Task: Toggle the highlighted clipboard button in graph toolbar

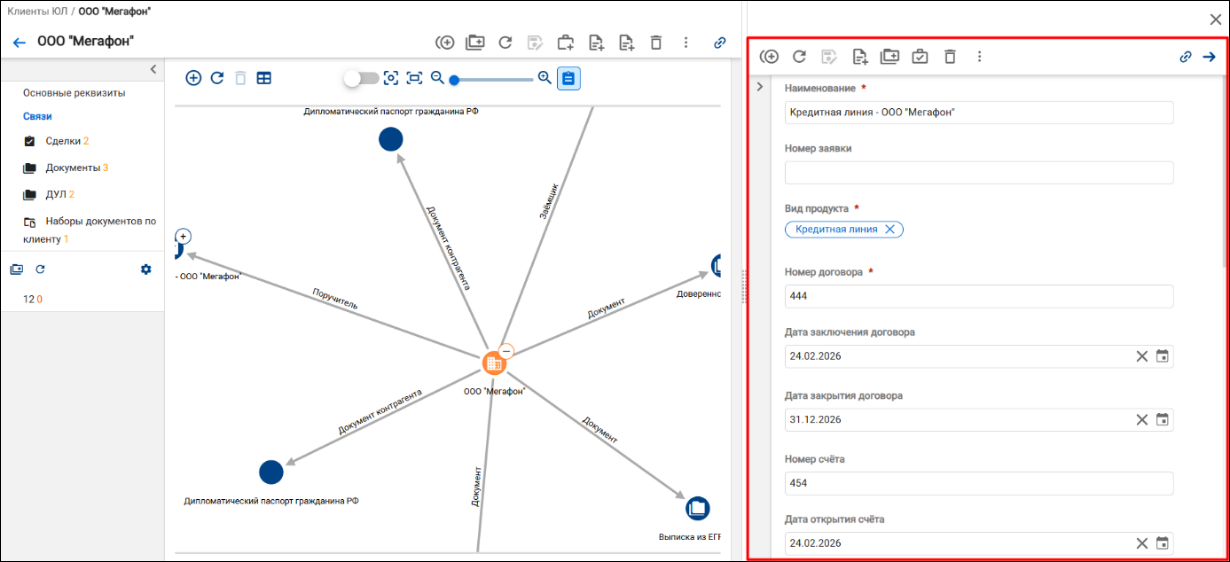Action: pyautogui.click(x=569, y=77)
